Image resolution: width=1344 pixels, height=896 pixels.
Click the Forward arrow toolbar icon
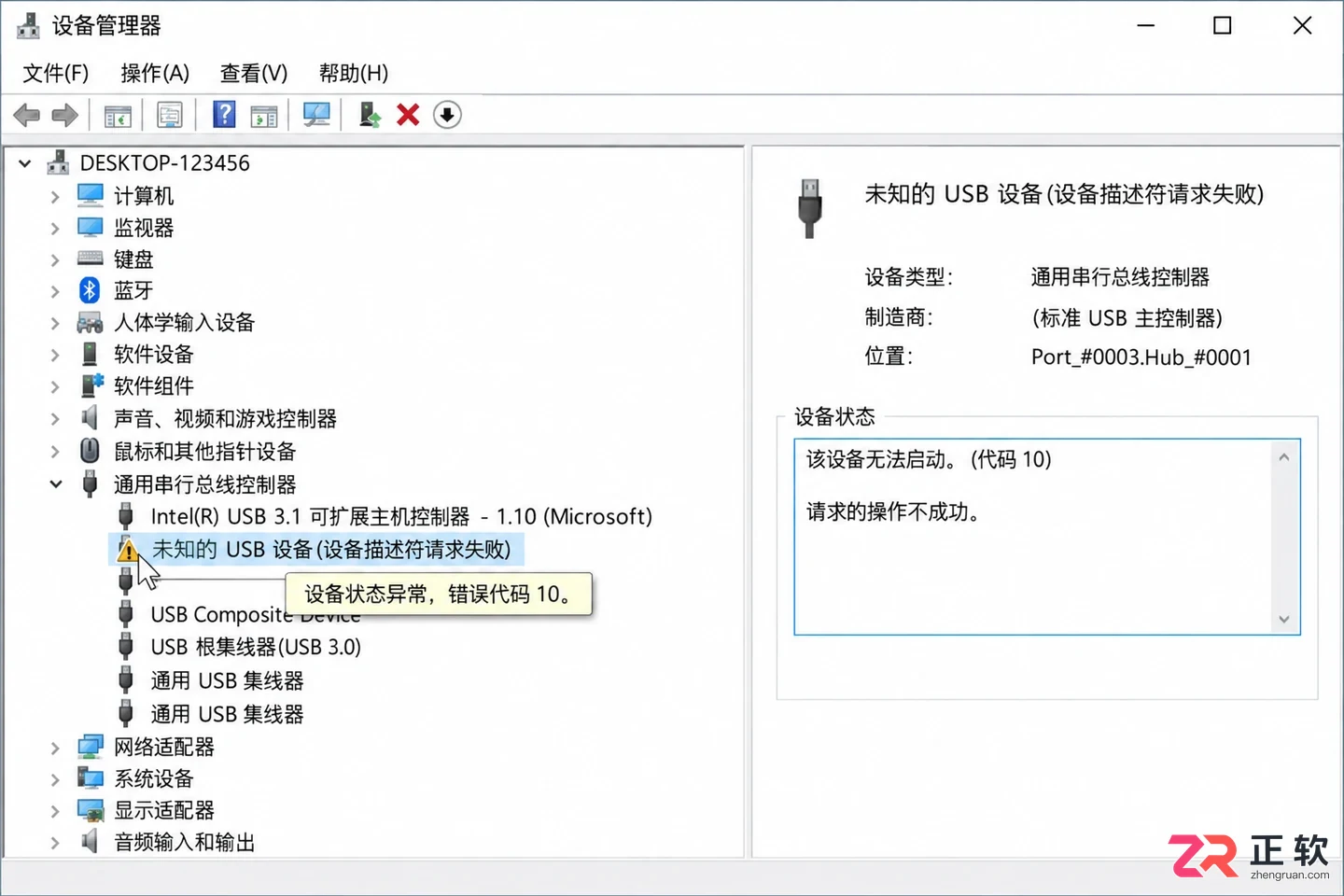pyautogui.click(x=64, y=116)
